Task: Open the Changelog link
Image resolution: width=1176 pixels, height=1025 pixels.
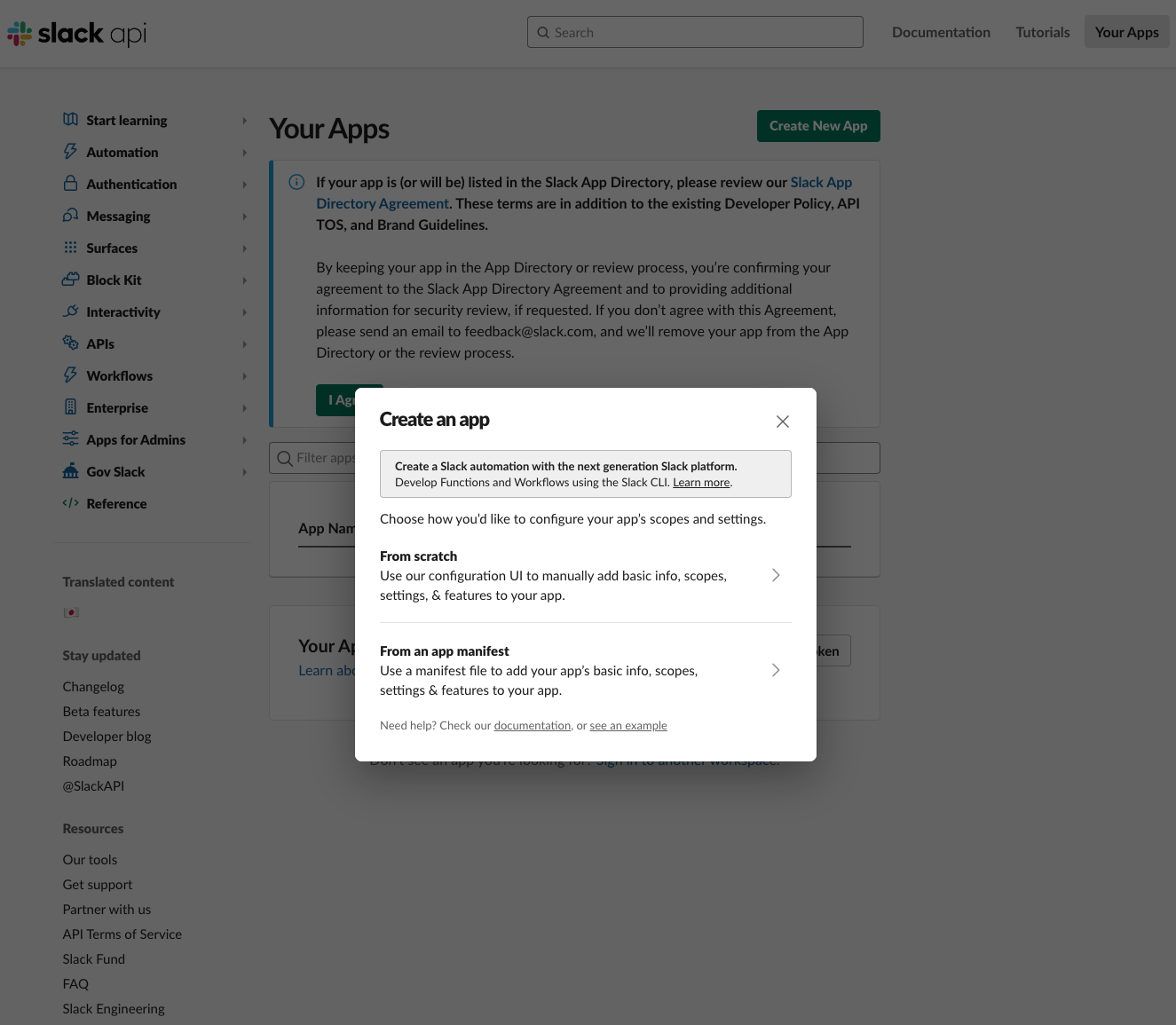Action: [93, 687]
